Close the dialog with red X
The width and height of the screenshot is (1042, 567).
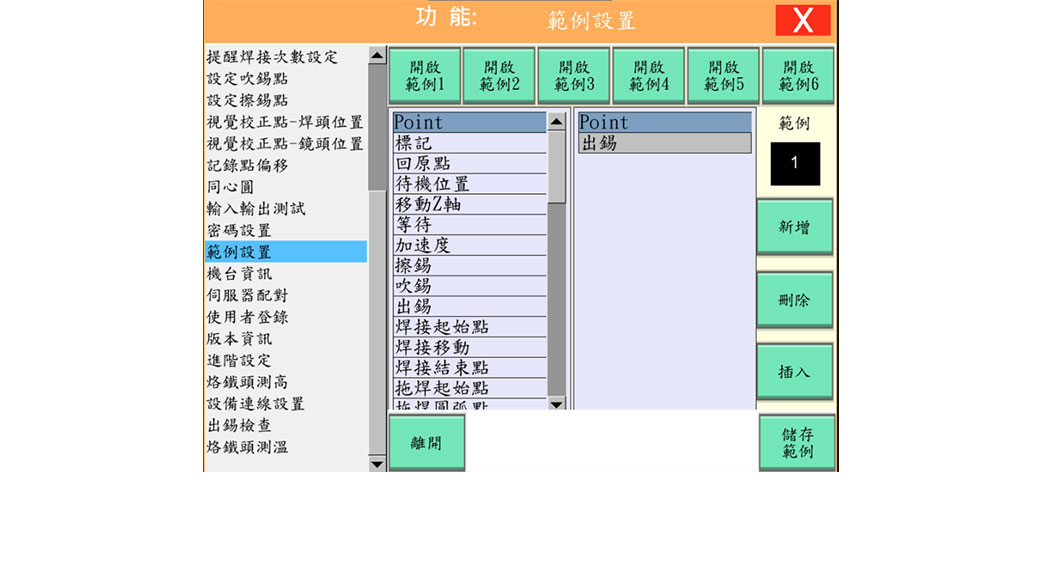click(802, 20)
